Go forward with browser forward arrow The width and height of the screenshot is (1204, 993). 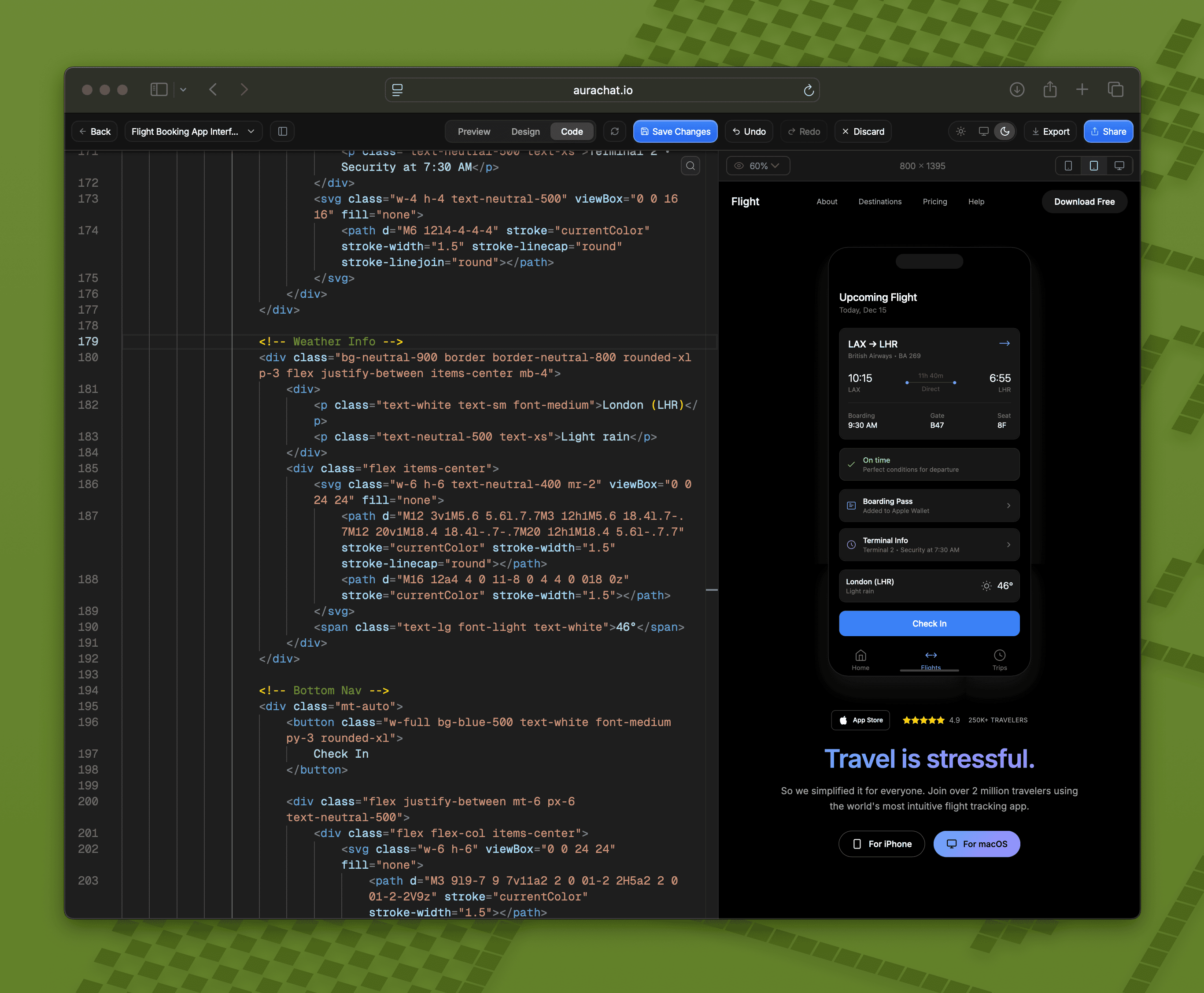point(244,90)
